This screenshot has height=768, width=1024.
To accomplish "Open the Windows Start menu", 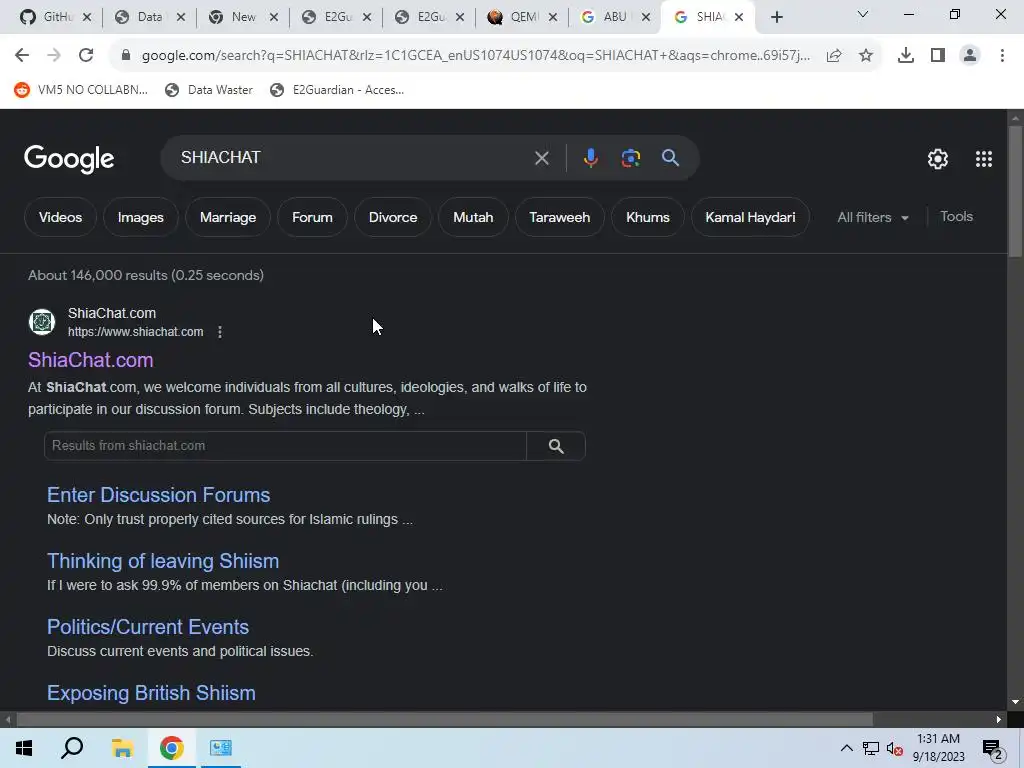I will coord(24,748).
